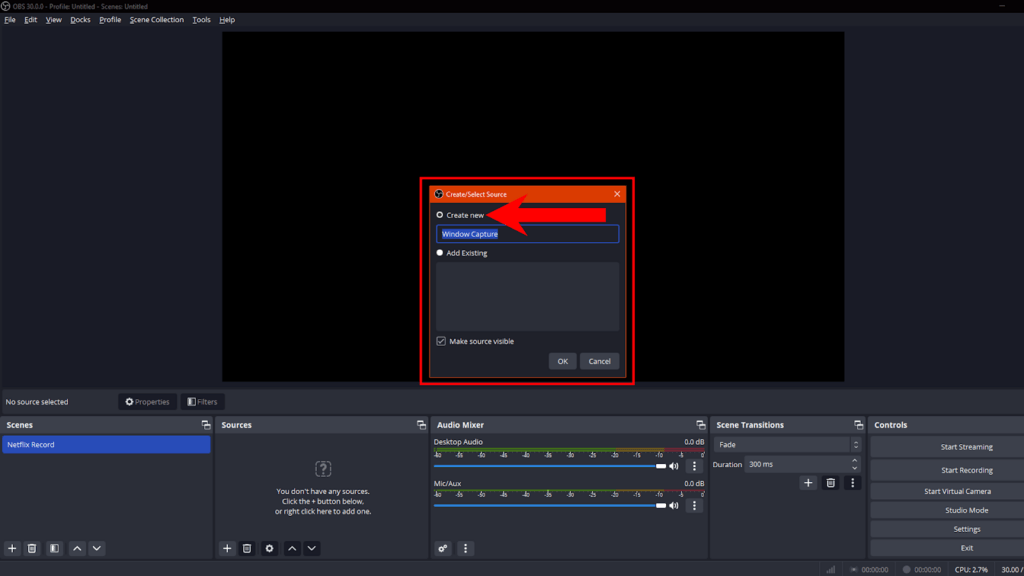The height and width of the screenshot is (576, 1024).
Task: Select the Netflix Record scene
Action: (106, 445)
